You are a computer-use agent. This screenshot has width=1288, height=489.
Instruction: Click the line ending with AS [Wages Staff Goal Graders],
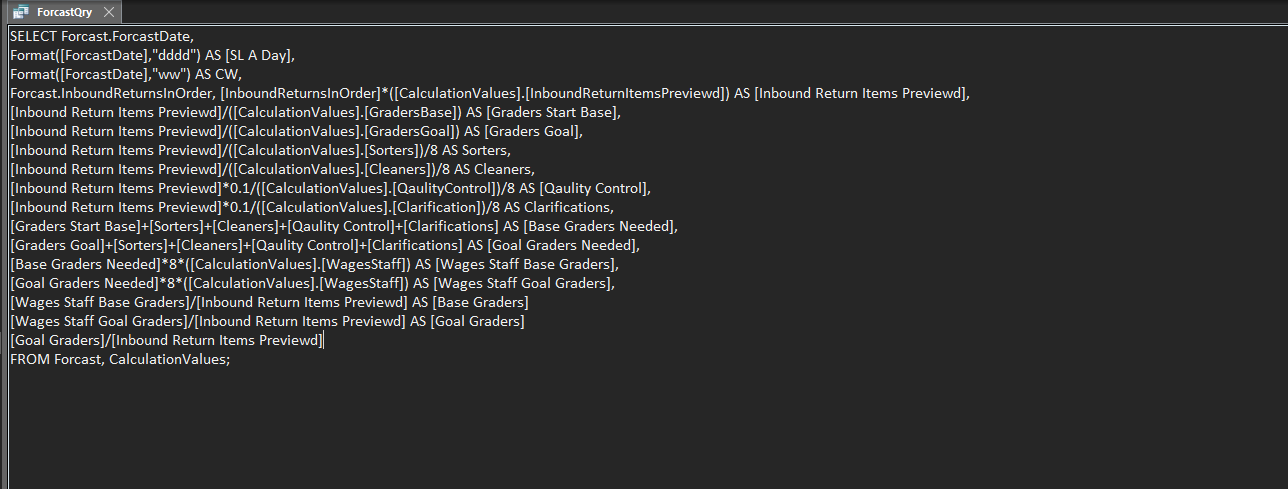point(312,283)
